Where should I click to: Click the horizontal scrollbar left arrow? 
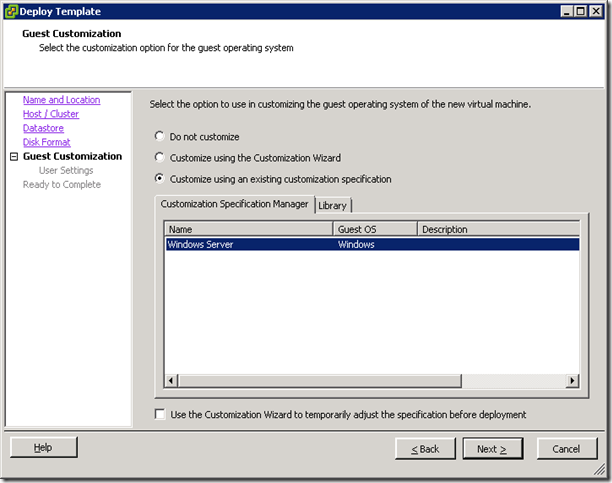tap(171, 380)
